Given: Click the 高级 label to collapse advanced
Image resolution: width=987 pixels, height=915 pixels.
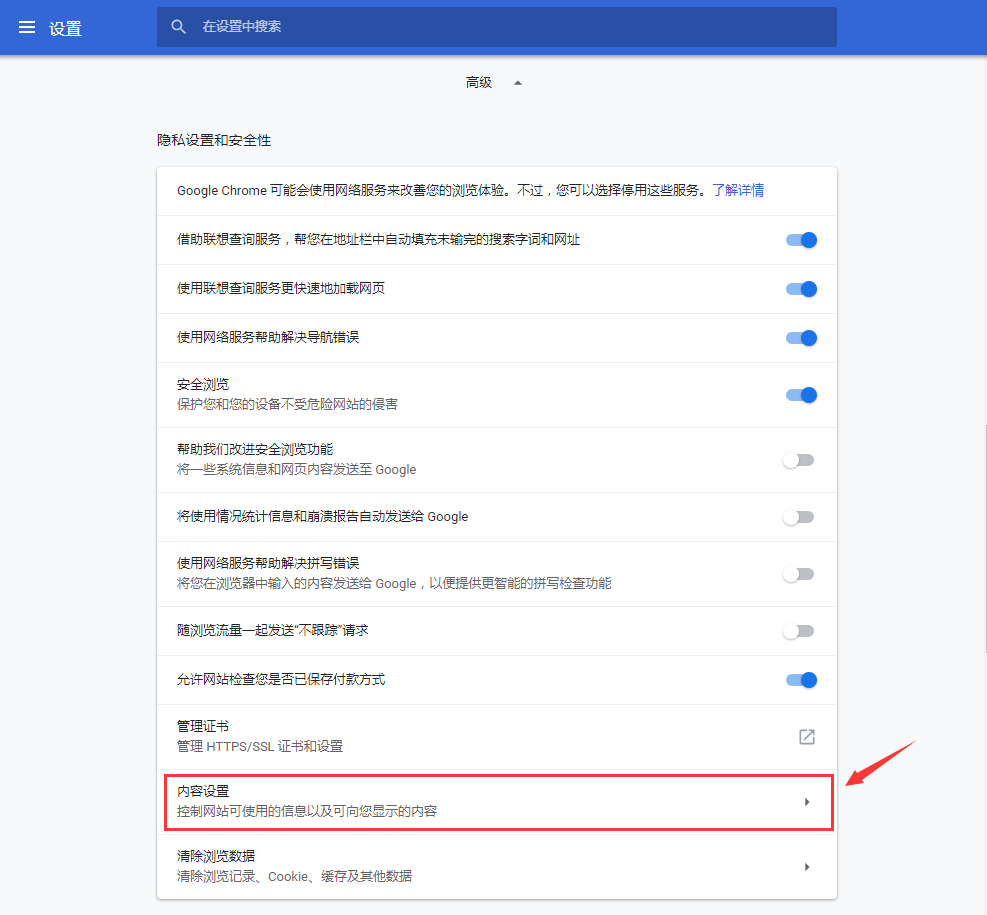Looking at the screenshot, I should click(x=479, y=83).
